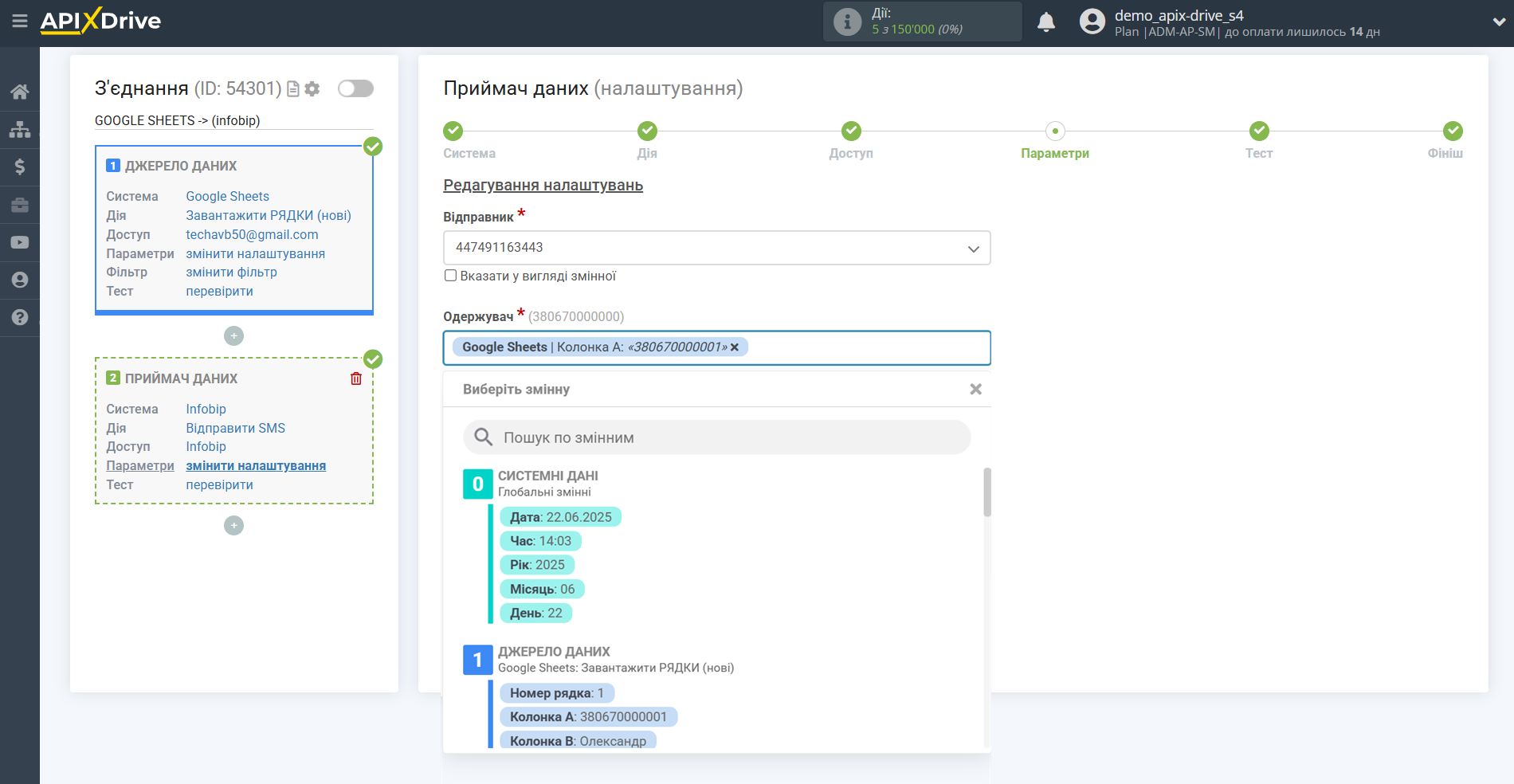Close the variable selection panel
Viewport: 1514px width, 784px height.
point(975,390)
